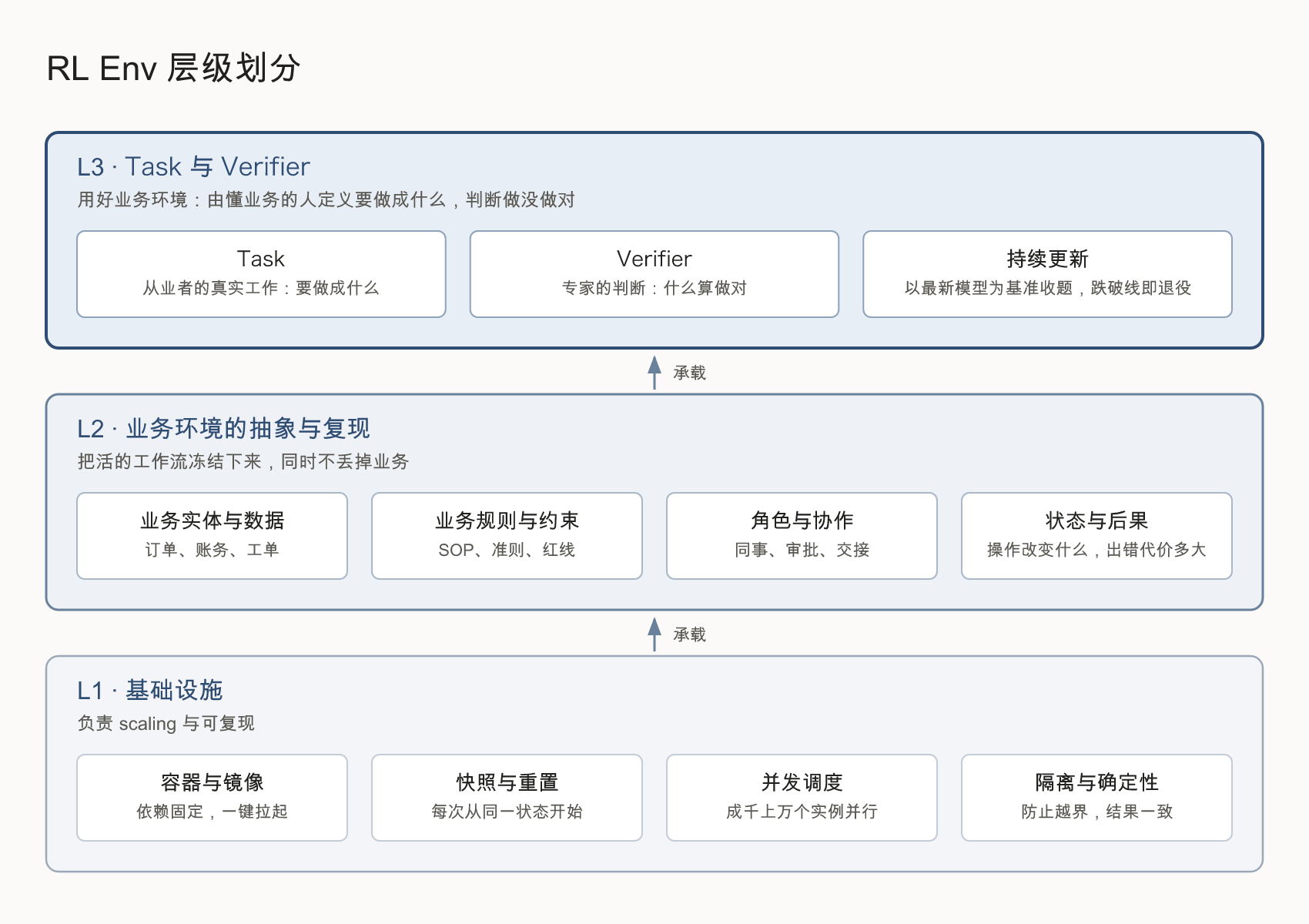This screenshot has height=924, width=1309.
Task: Select the 业务规则与约束 card
Action: [507, 536]
